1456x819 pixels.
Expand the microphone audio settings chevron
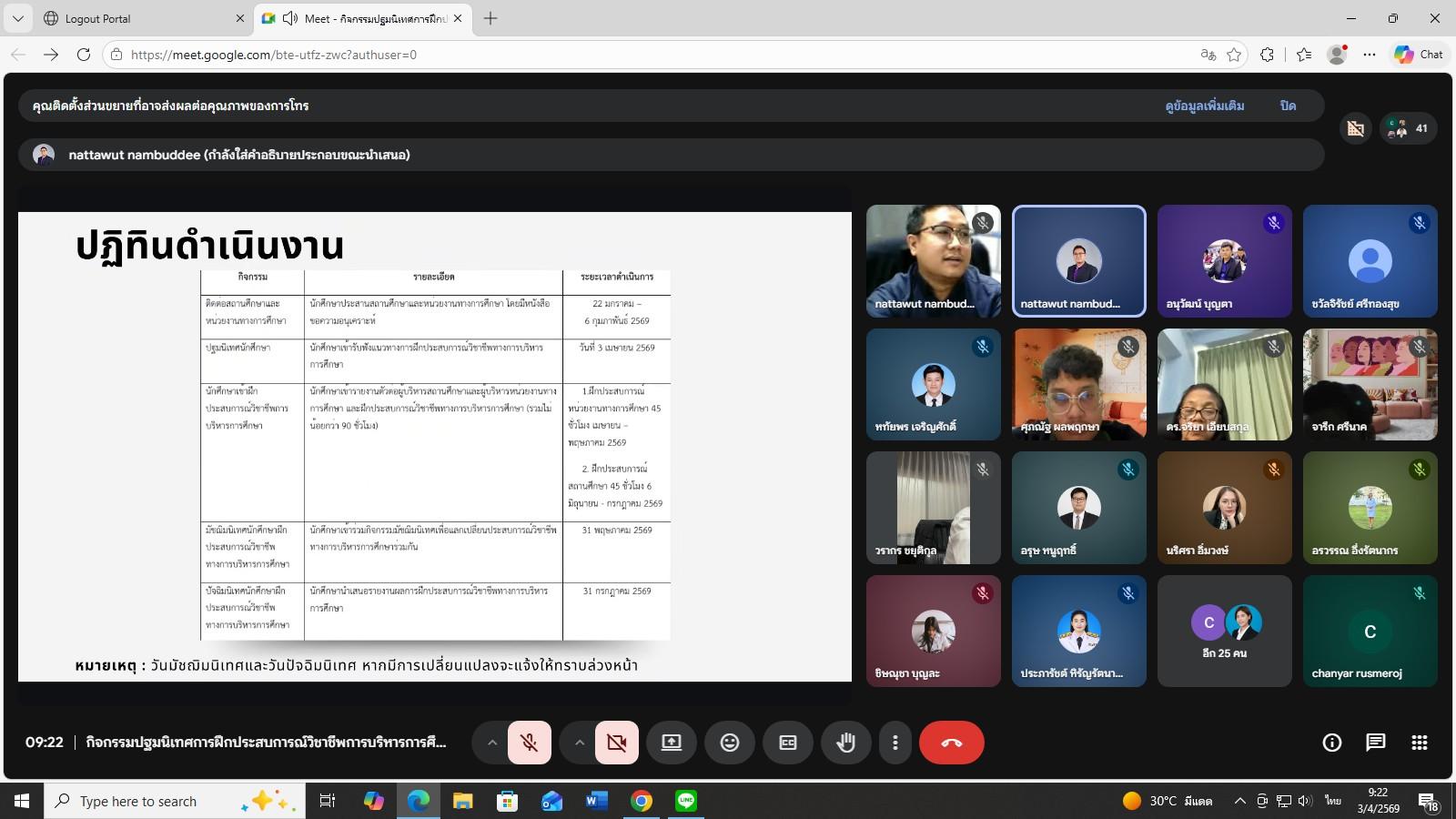(491, 743)
